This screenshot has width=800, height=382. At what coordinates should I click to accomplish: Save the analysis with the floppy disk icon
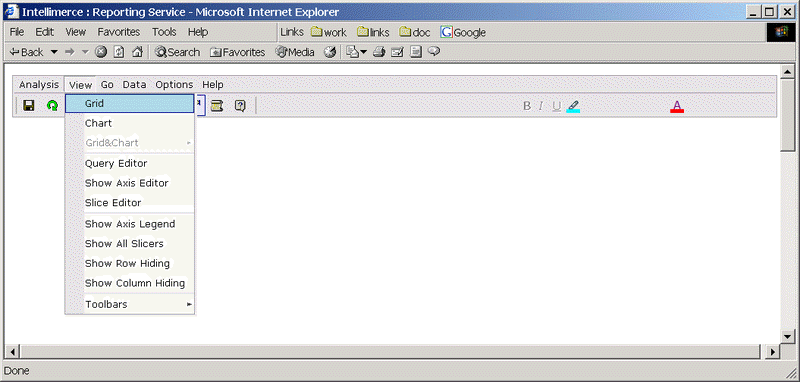pos(29,106)
